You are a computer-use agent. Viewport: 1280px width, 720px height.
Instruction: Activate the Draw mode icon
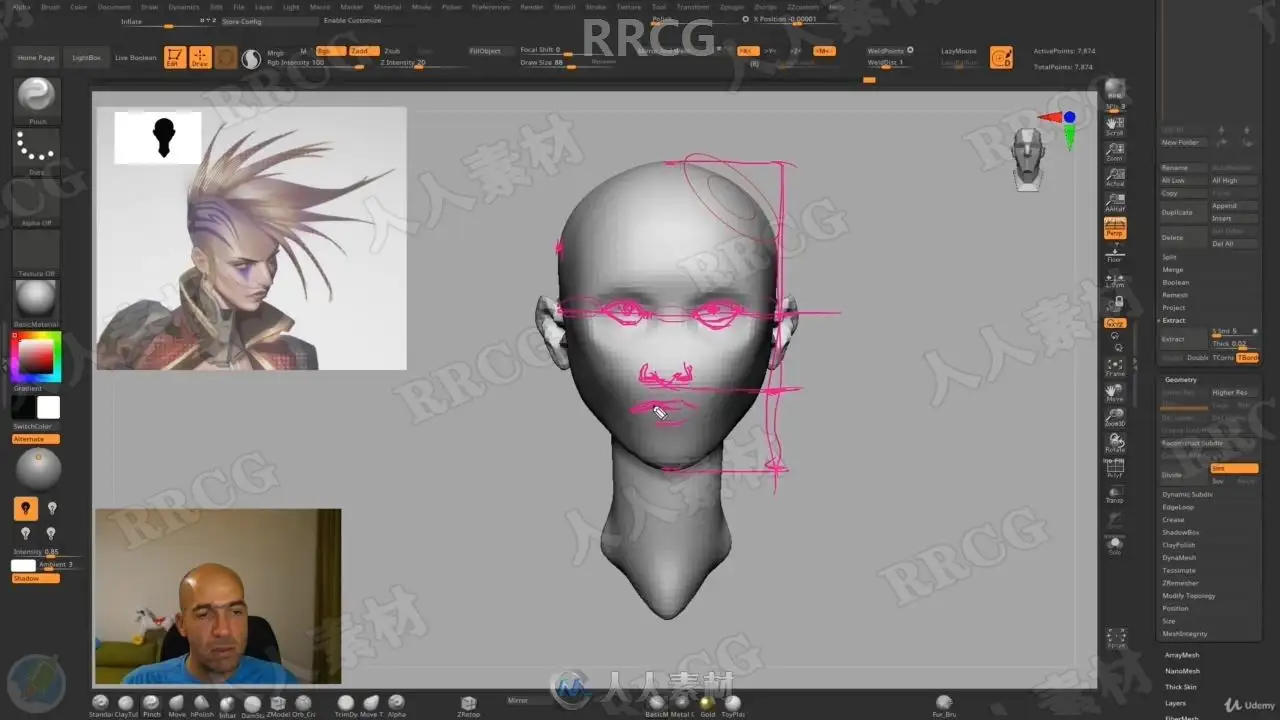(200, 58)
